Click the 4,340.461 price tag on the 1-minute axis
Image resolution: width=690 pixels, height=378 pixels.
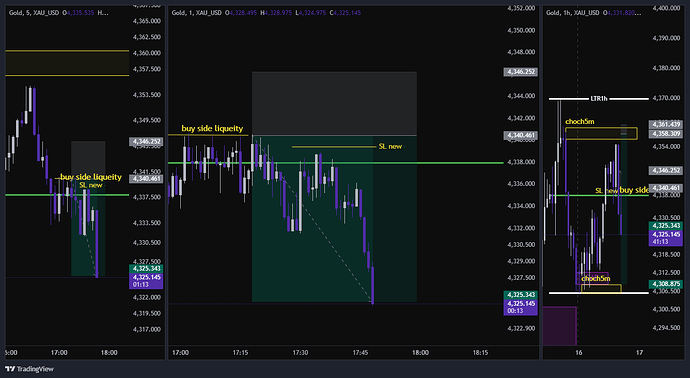520,136
